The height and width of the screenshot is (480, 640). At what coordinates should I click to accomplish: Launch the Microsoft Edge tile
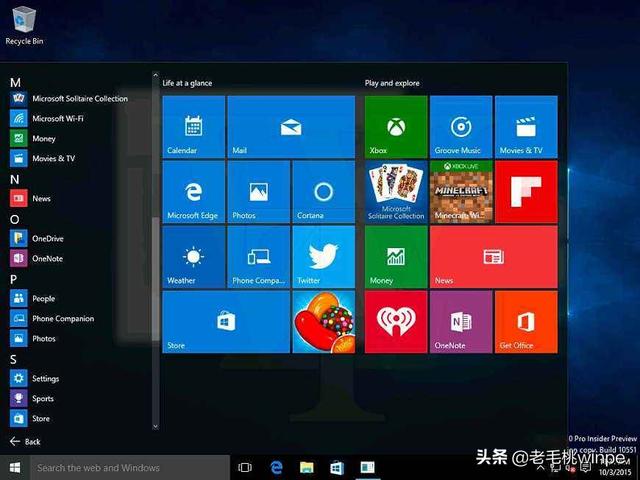click(193, 192)
